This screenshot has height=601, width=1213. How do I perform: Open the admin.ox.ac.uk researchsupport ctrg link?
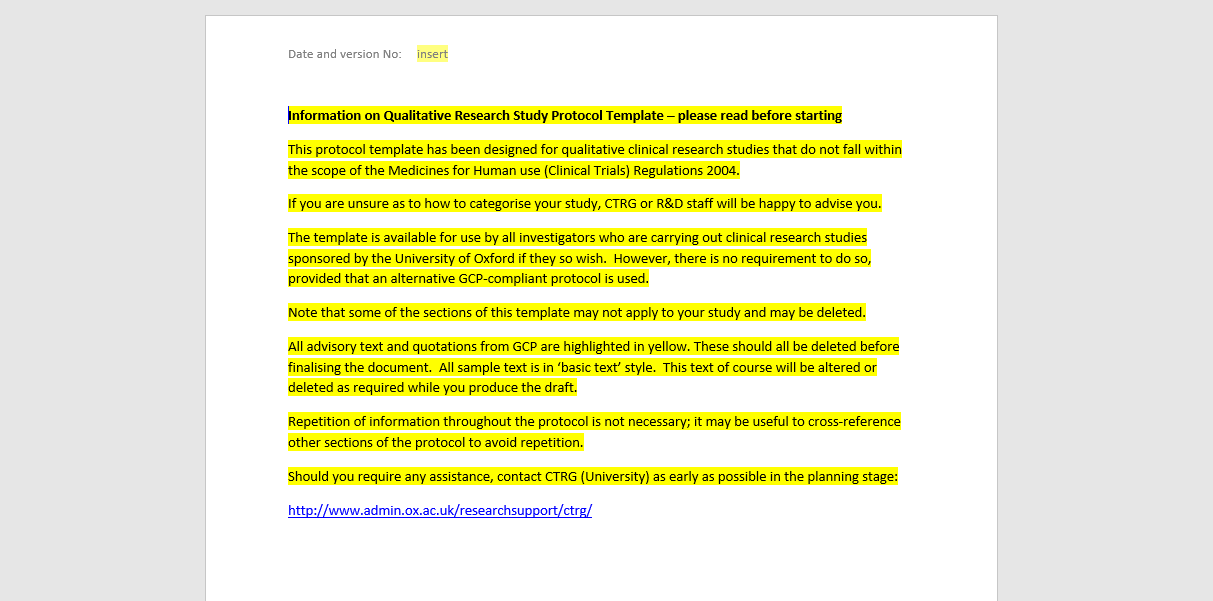click(x=440, y=510)
